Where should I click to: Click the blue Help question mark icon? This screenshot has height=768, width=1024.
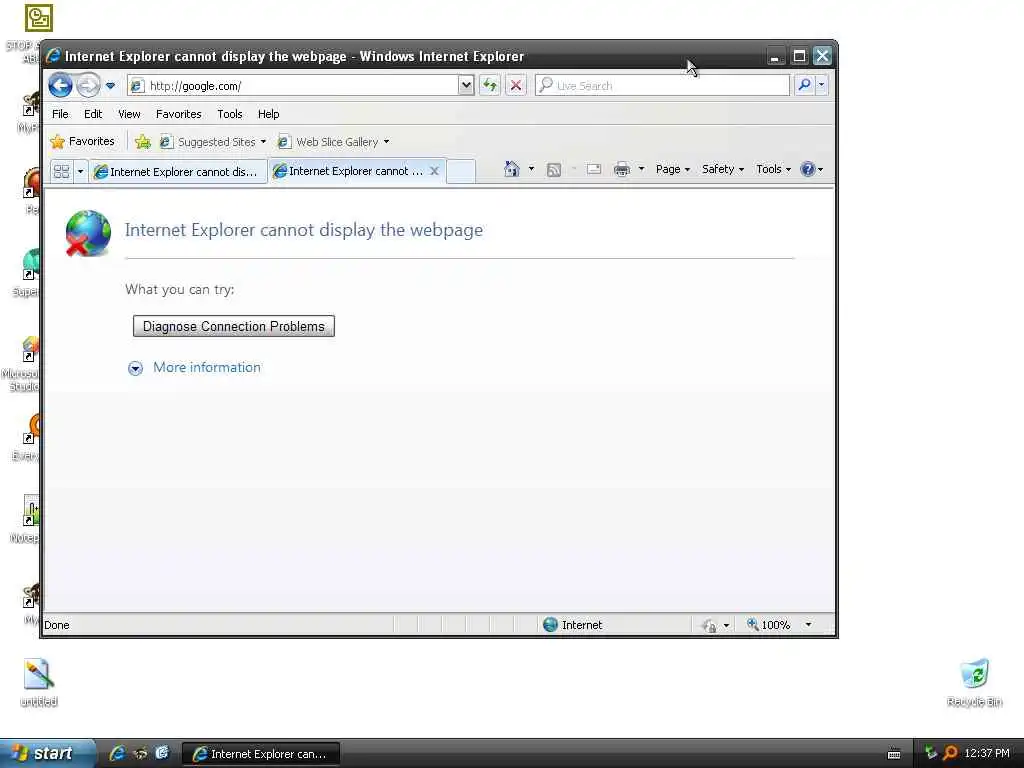point(808,169)
